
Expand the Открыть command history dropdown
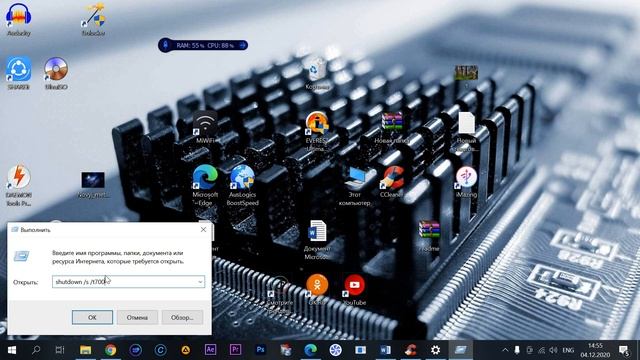click(x=200, y=282)
